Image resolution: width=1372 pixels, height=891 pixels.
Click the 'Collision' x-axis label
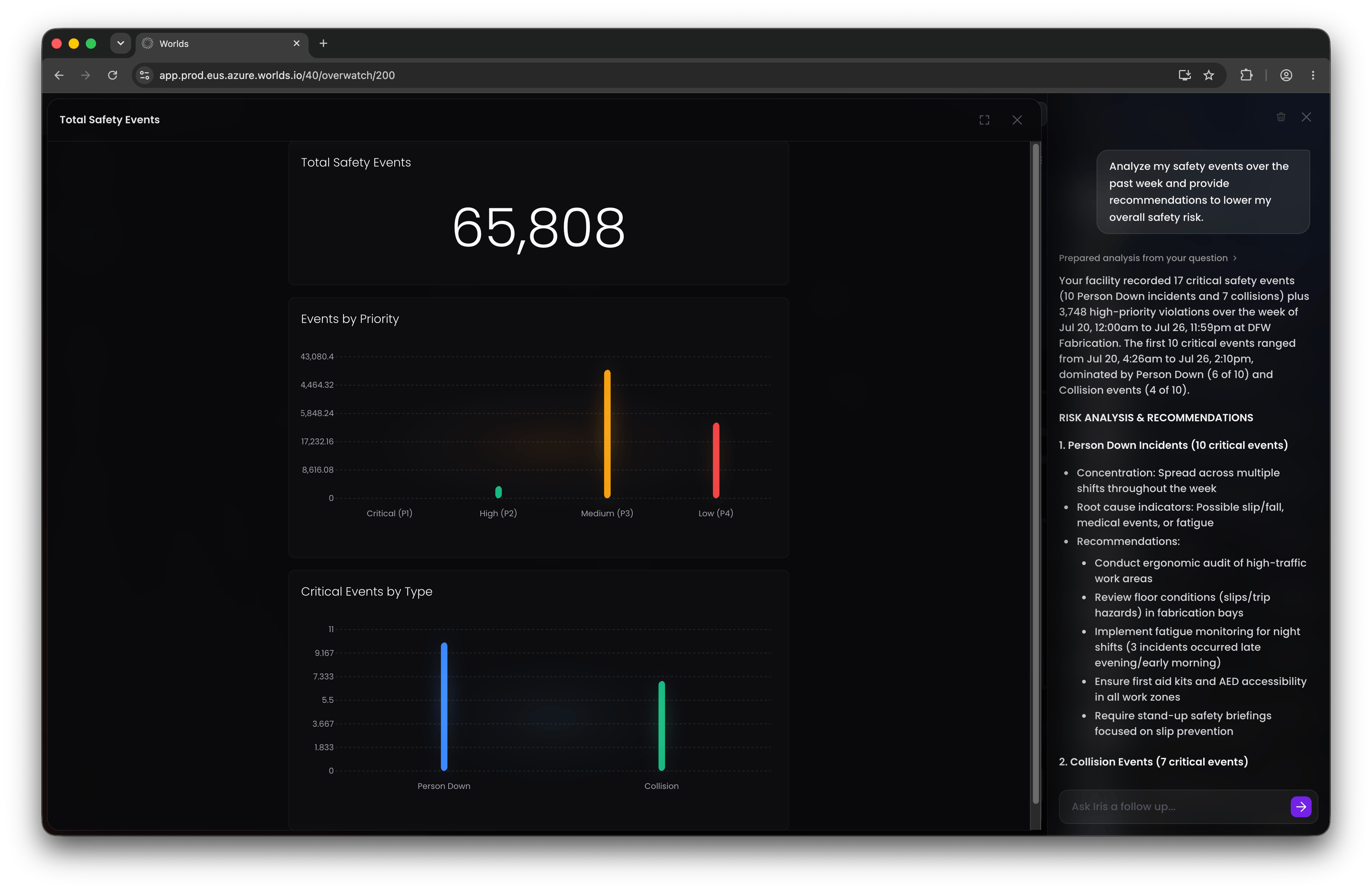point(662,786)
